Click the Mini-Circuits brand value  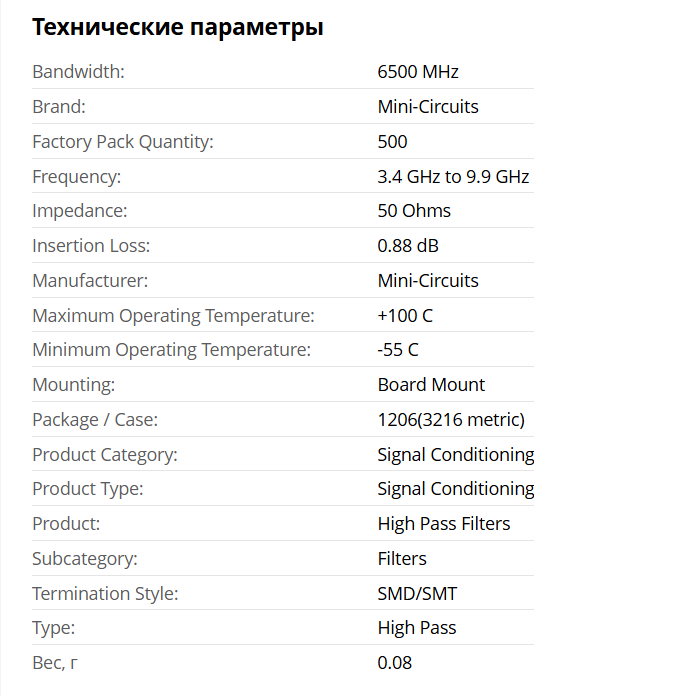click(428, 107)
